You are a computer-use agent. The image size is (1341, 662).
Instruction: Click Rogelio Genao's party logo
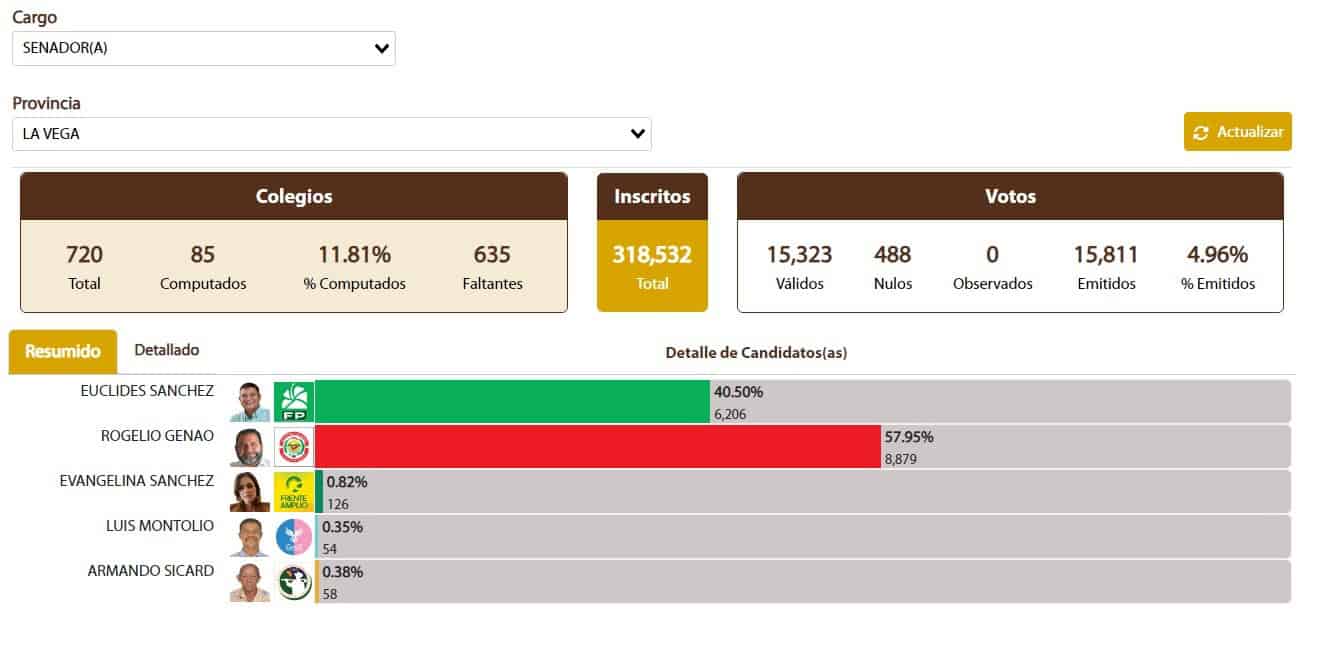point(294,446)
